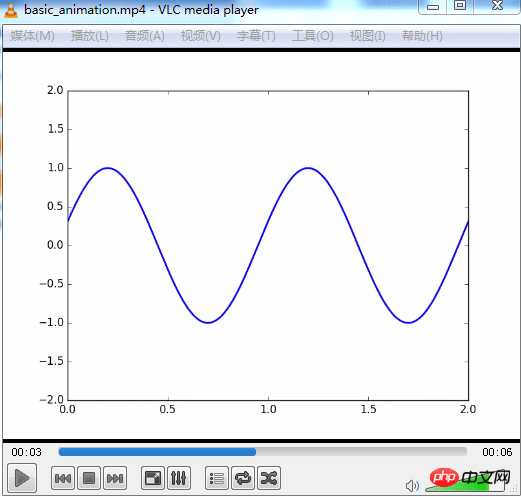Screen dimensions: 521x497
Task: Open the 视图(I) menu
Action: [368, 36]
